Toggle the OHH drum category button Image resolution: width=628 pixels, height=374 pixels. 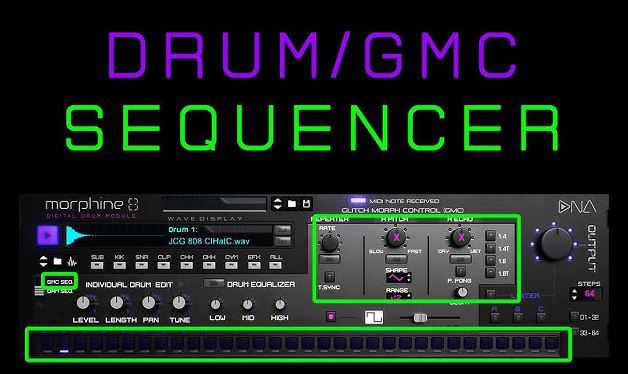[209, 265]
